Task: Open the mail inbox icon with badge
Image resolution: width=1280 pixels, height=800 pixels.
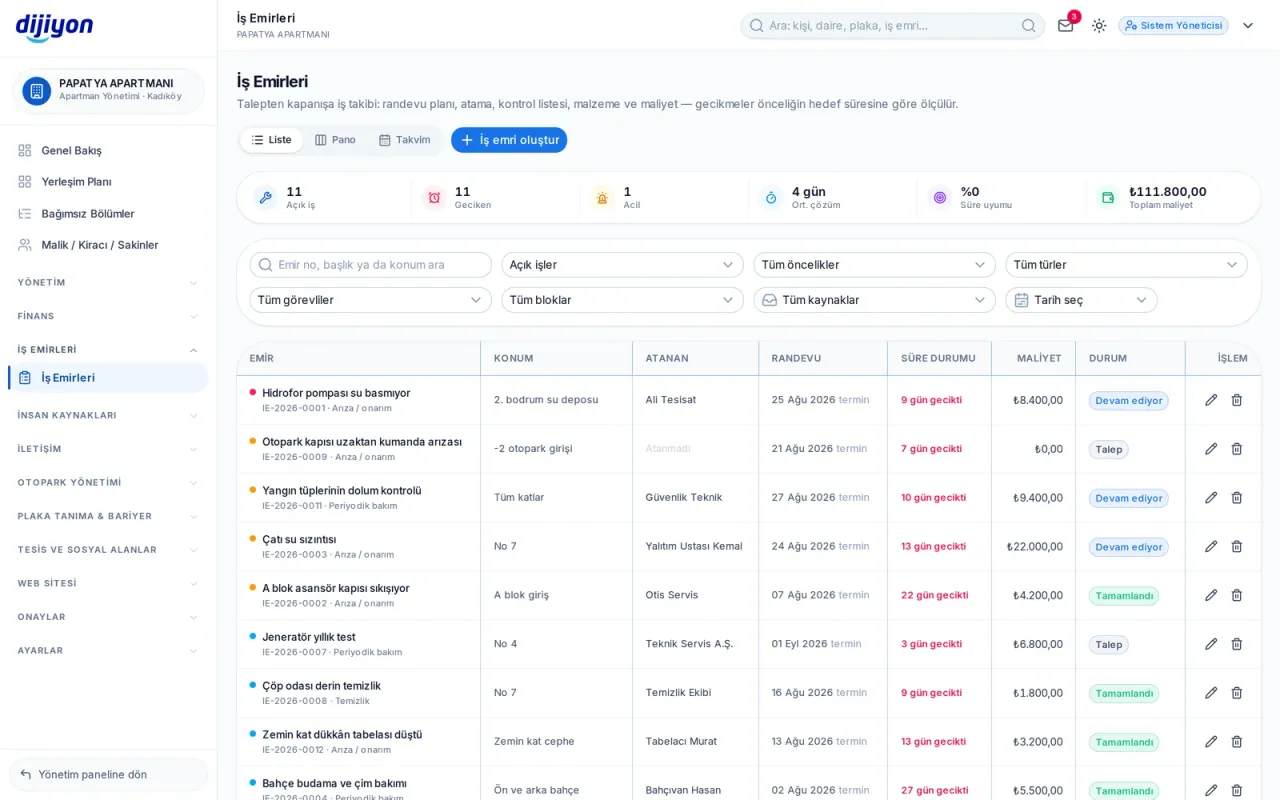Action: (1066, 26)
